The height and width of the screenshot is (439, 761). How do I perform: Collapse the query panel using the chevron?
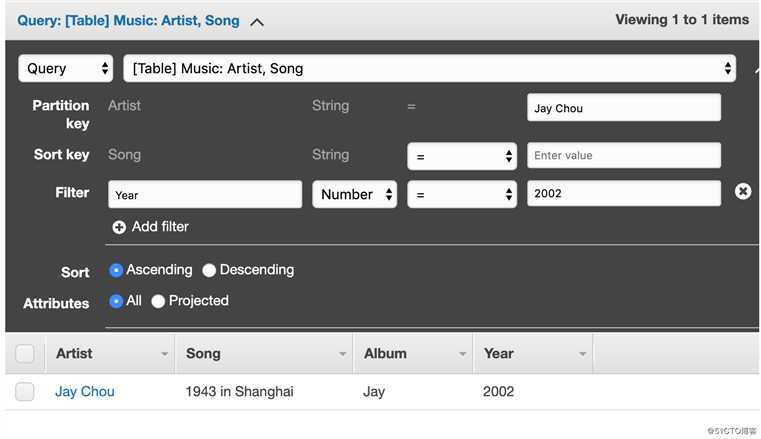tap(257, 22)
